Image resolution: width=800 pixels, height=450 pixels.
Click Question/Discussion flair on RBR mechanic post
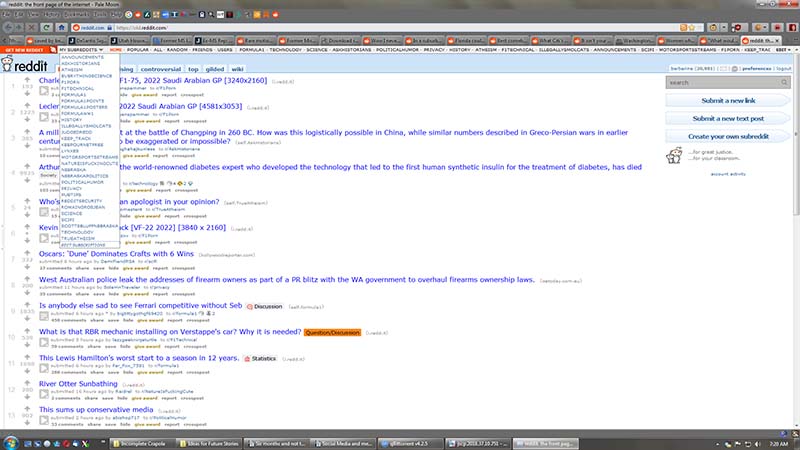tap(333, 332)
